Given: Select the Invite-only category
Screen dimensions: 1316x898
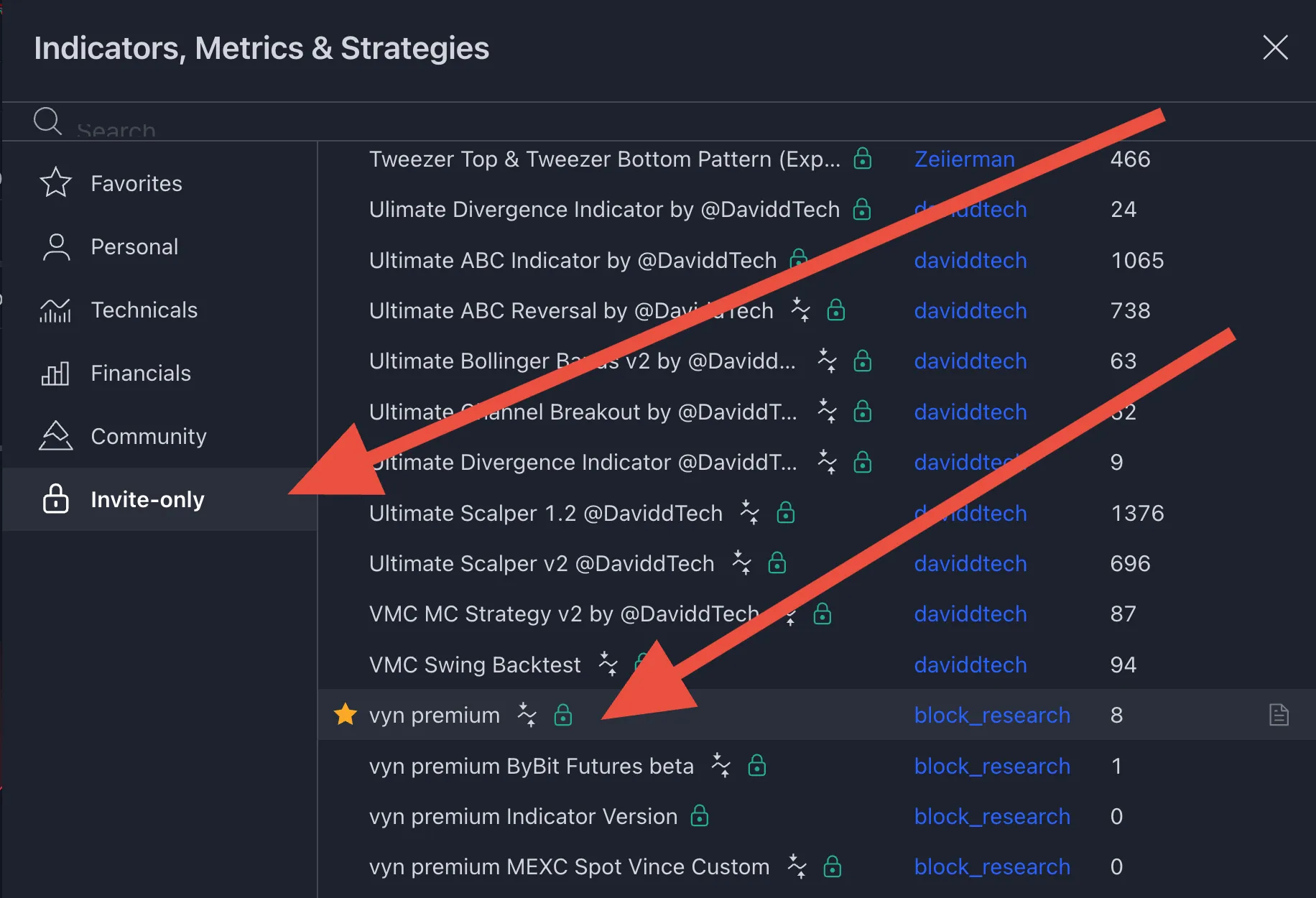Looking at the screenshot, I should coord(147,499).
